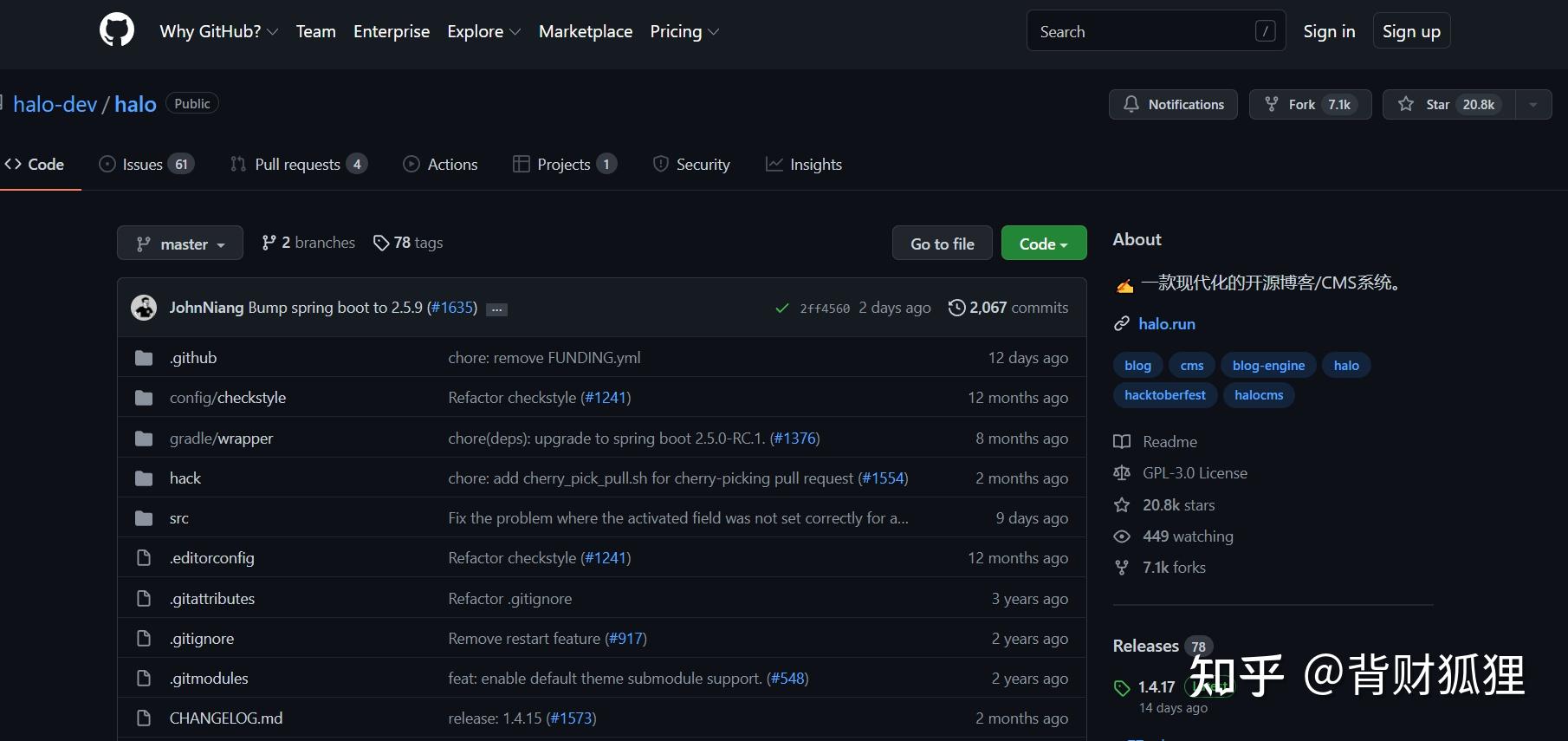
Task: Click the slash shortcut key in search box
Action: (x=1265, y=31)
